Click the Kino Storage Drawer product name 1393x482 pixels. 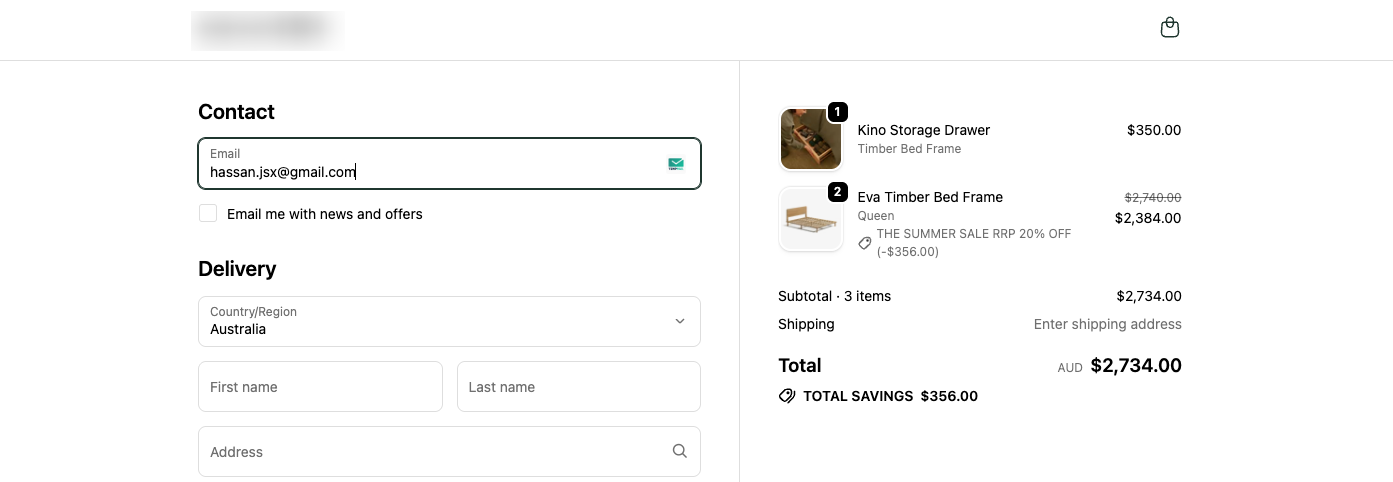point(924,130)
